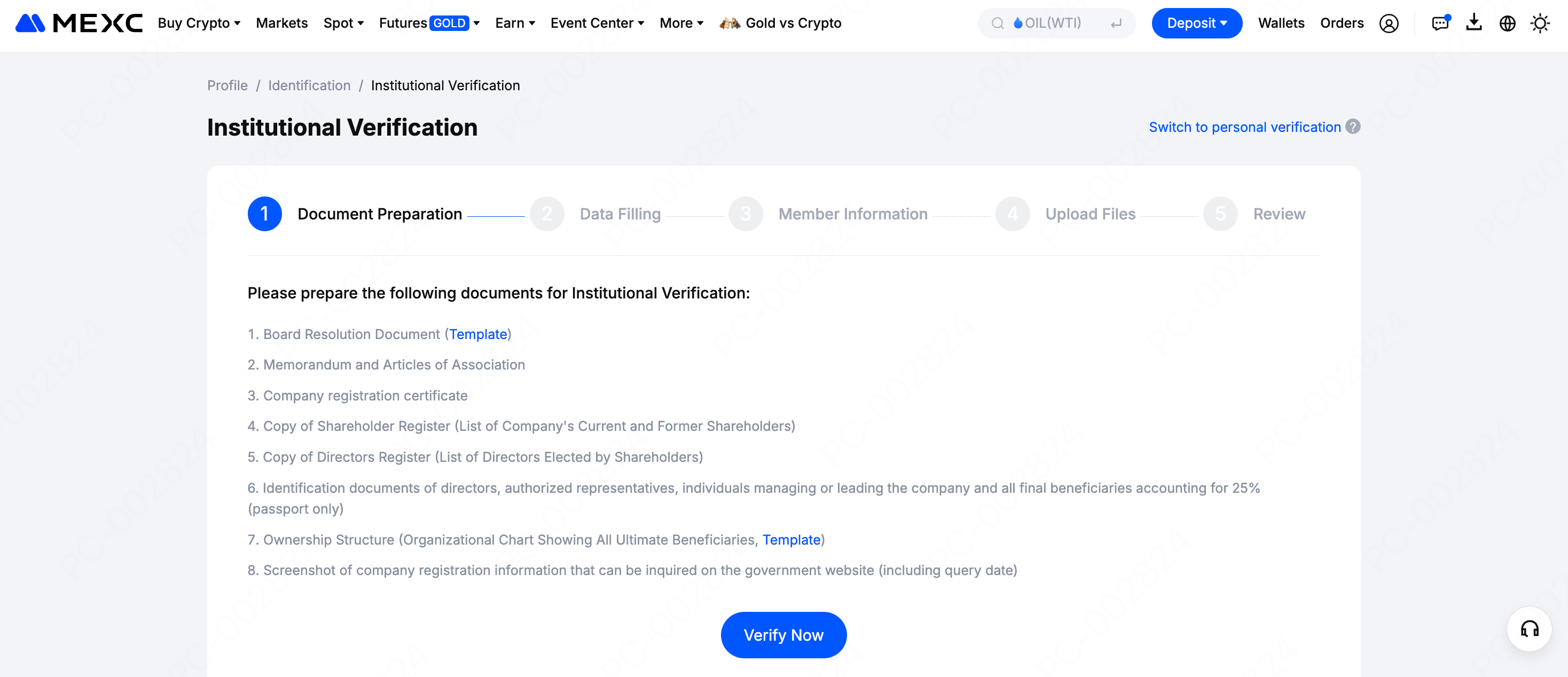
Task: Go to the Wallets page
Action: pyautogui.click(x=1281, y=23)
